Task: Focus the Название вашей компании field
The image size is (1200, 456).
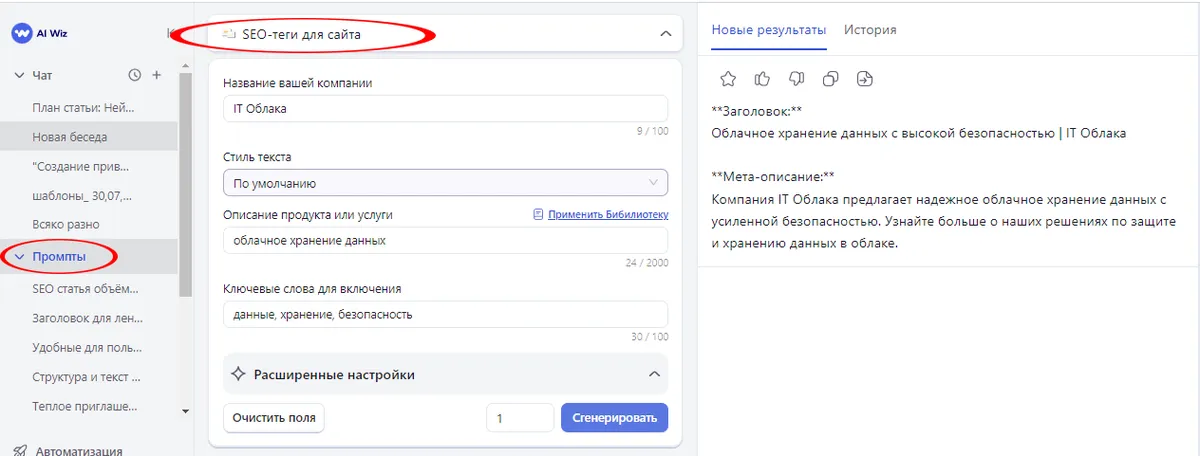Action: click(x=445, y=108)
